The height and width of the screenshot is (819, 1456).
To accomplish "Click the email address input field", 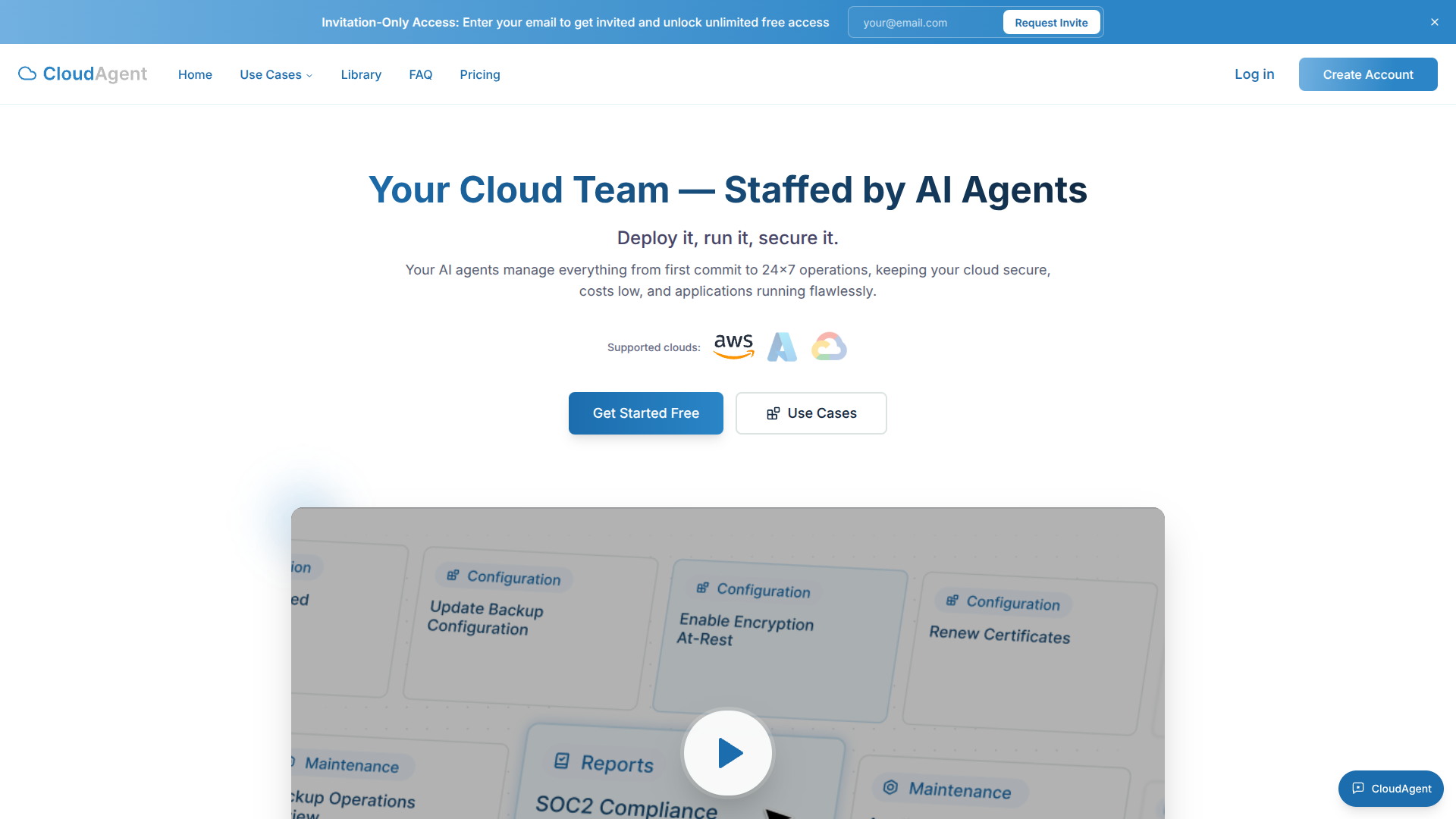I will pos(921,22).
